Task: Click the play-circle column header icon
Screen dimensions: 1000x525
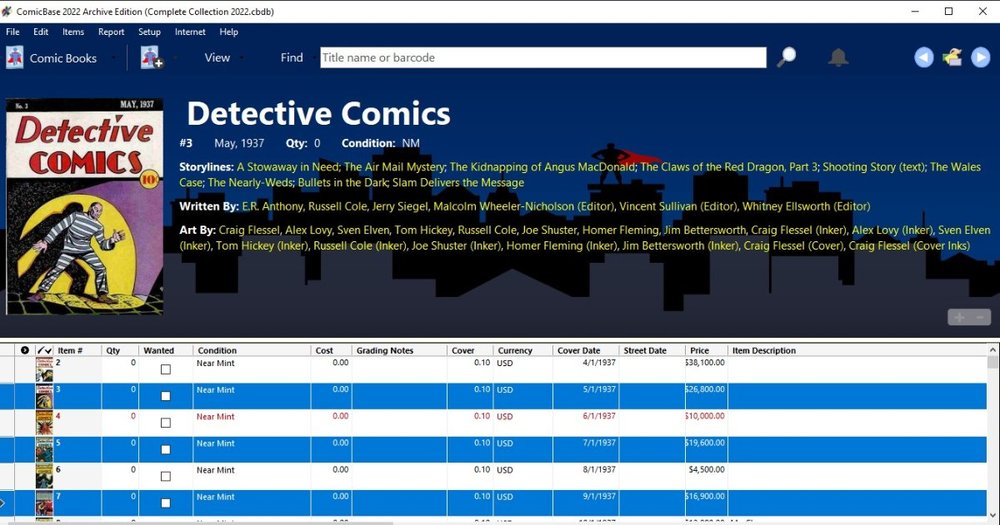Action: pyautogui.click(x=25, y=351)
